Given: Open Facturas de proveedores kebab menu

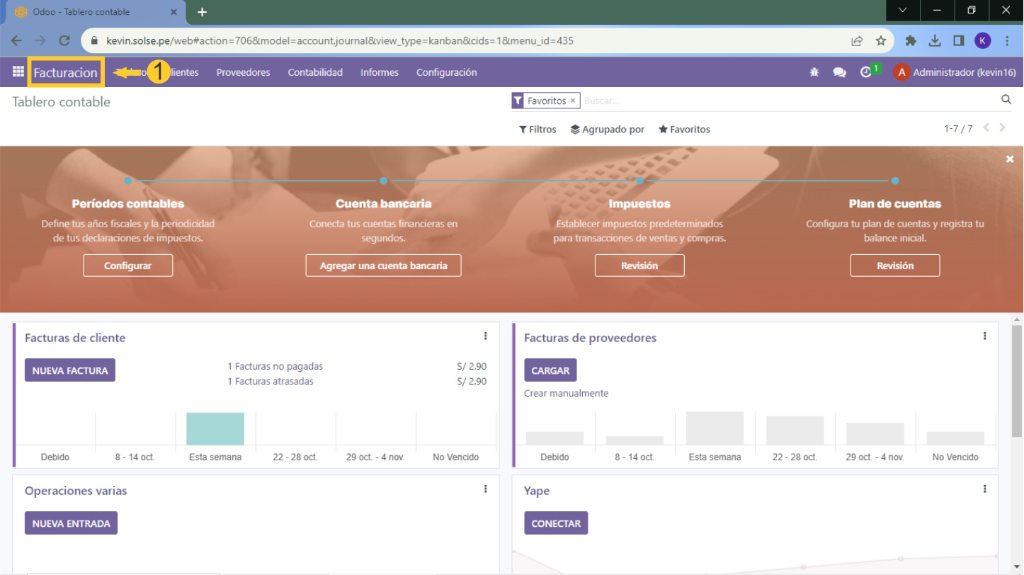Looking at the screenshot, I should click(984, 337).
